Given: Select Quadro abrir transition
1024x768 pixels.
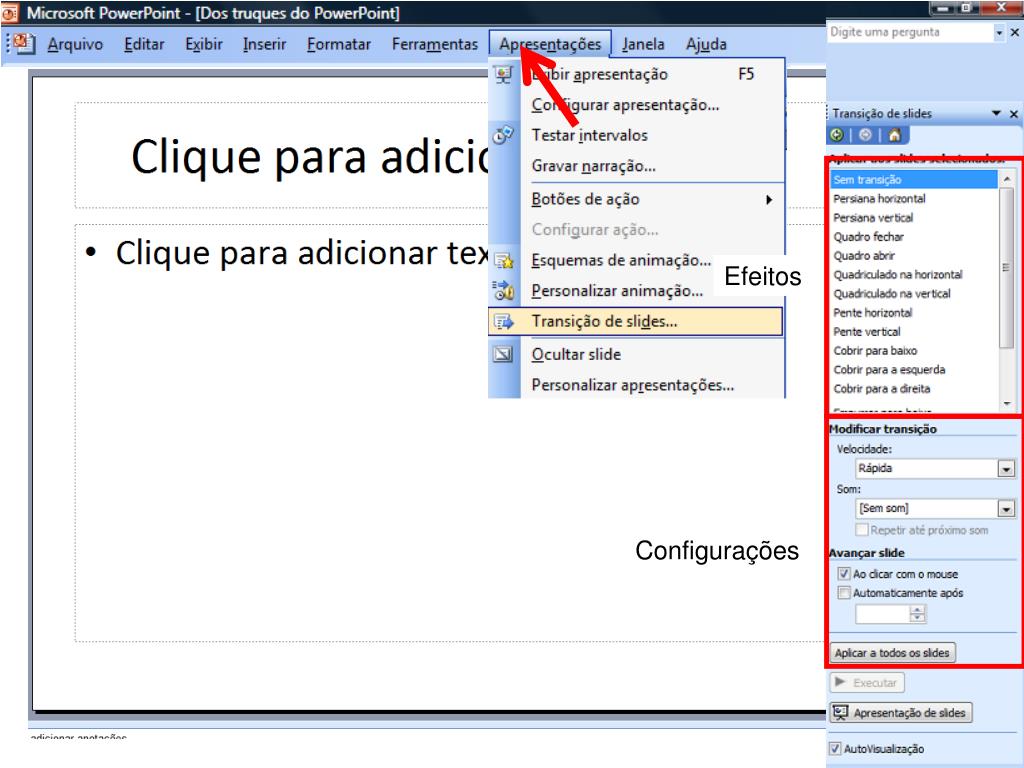Looking at the screenshot, I should (x=914, y=255).
